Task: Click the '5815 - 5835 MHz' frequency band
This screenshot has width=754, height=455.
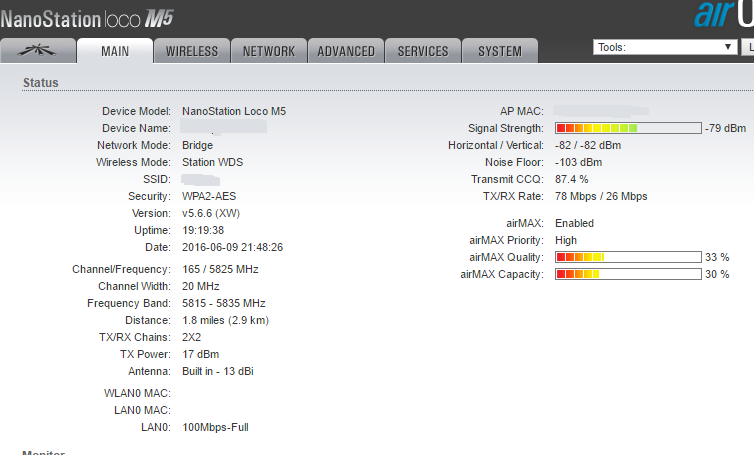Action: (224, 303)
